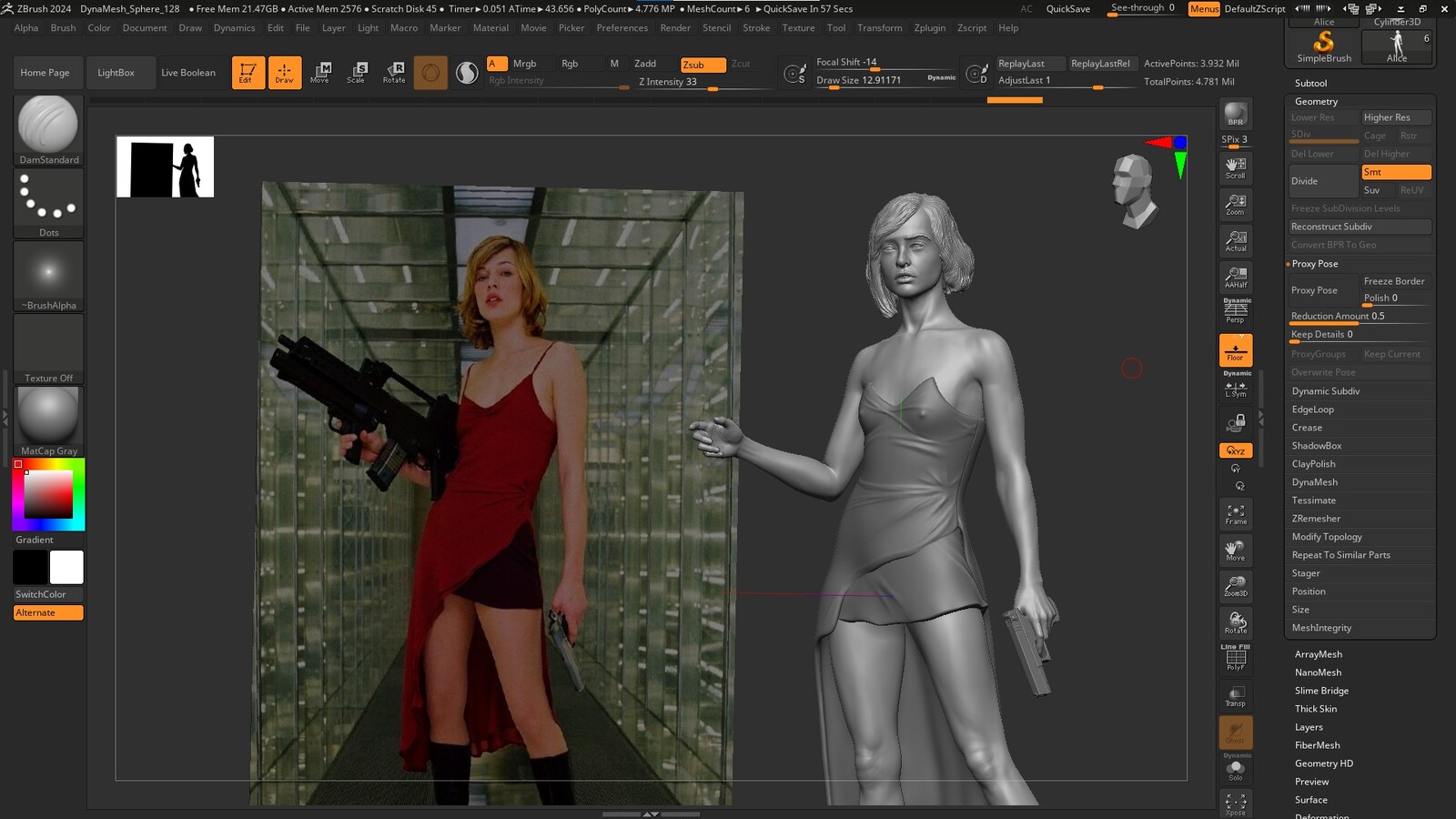Collapse the Geometry subpalette
Viewport: 1456px width, 819px height.
pyautogui.click(x=1317, y=102)
